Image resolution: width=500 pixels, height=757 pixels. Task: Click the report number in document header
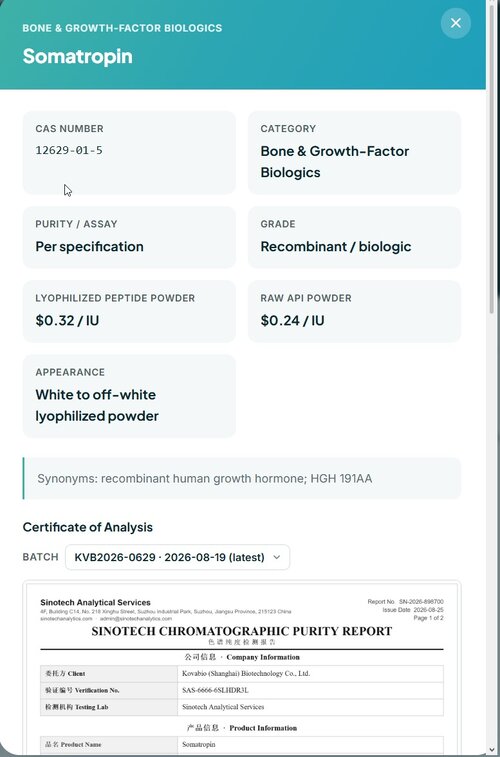click(x=405, y=602)
